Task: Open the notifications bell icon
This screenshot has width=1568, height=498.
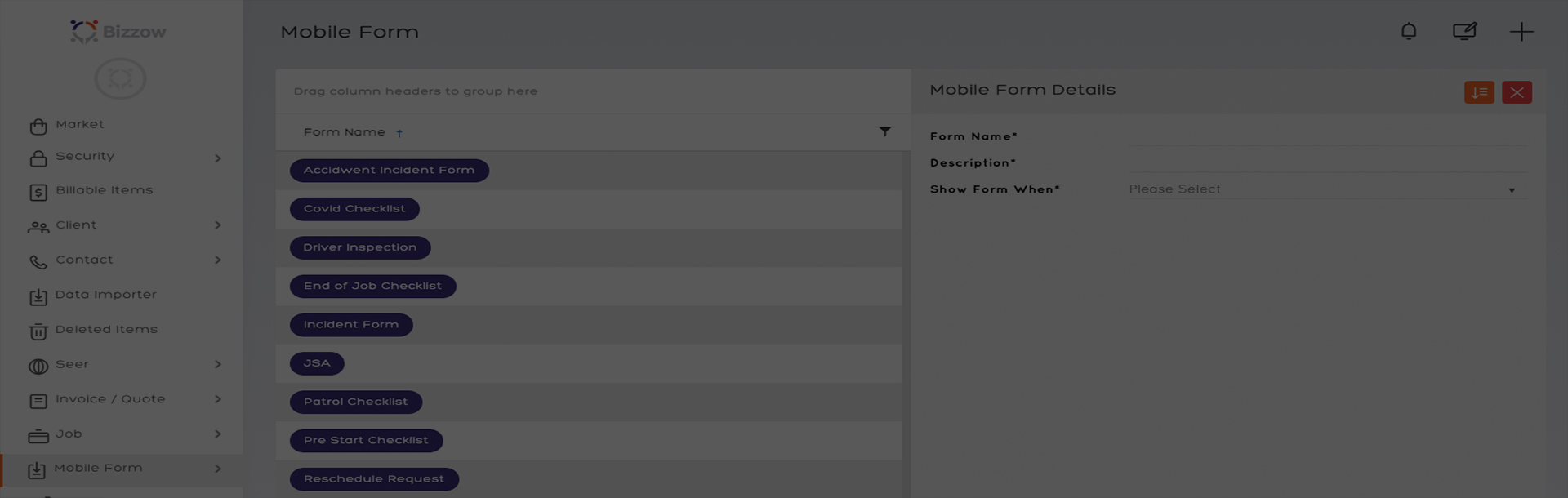Action: (1409, 32)
